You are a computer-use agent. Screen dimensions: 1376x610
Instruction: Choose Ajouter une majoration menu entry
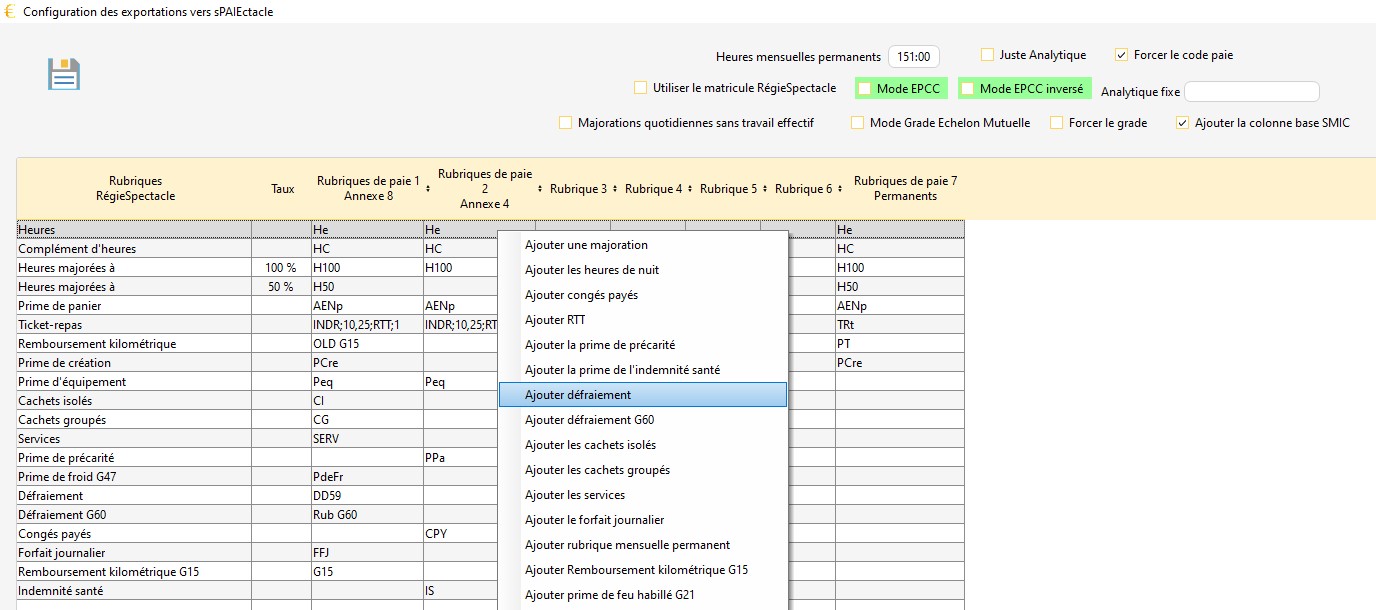[586, 245]
